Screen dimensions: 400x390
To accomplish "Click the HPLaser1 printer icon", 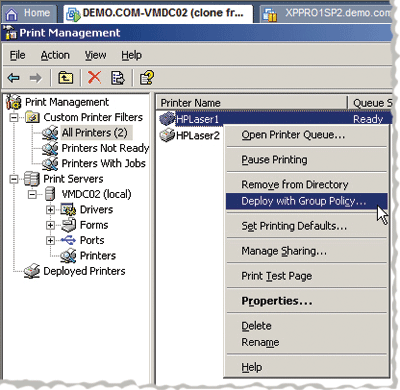I will (x=167, y=118).
